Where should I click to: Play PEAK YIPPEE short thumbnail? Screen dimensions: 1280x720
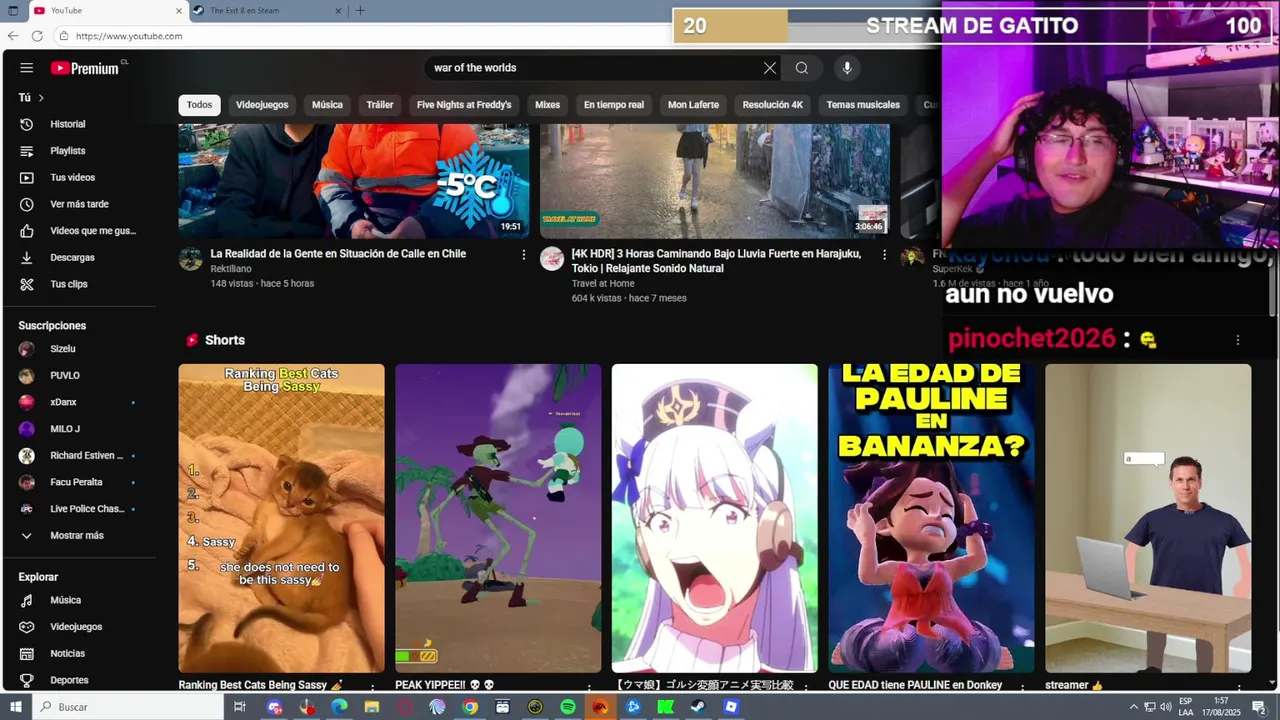498,518
